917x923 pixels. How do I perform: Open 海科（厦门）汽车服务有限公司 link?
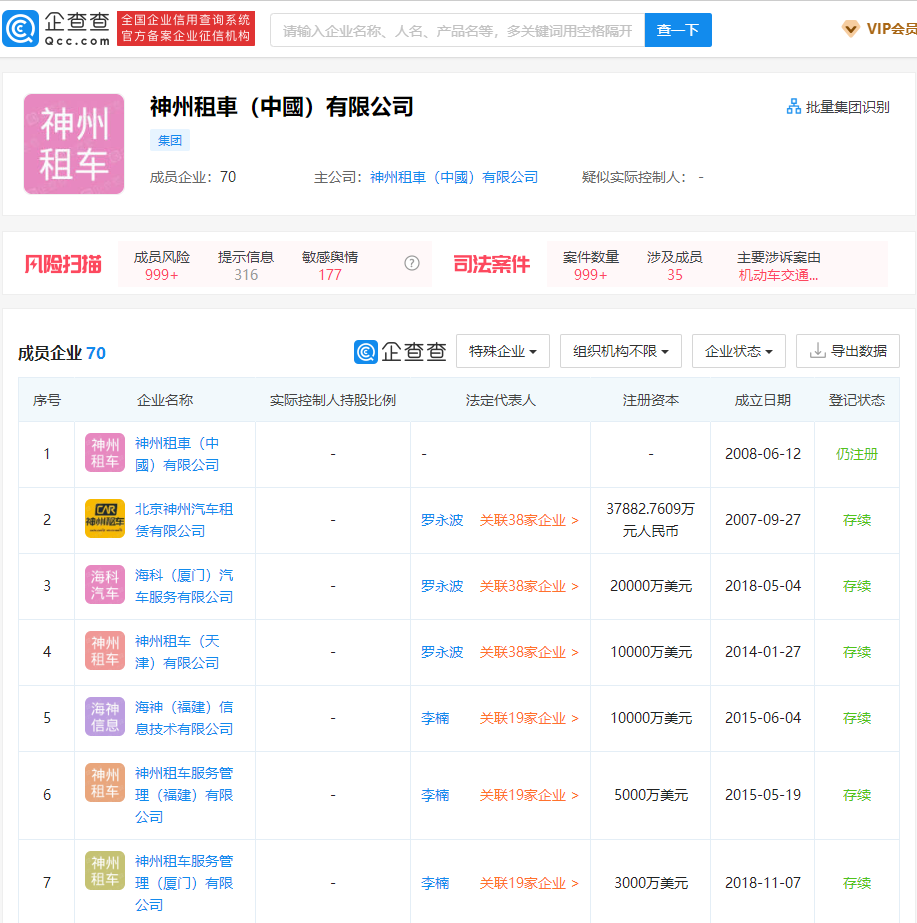(x=184, y=586)
